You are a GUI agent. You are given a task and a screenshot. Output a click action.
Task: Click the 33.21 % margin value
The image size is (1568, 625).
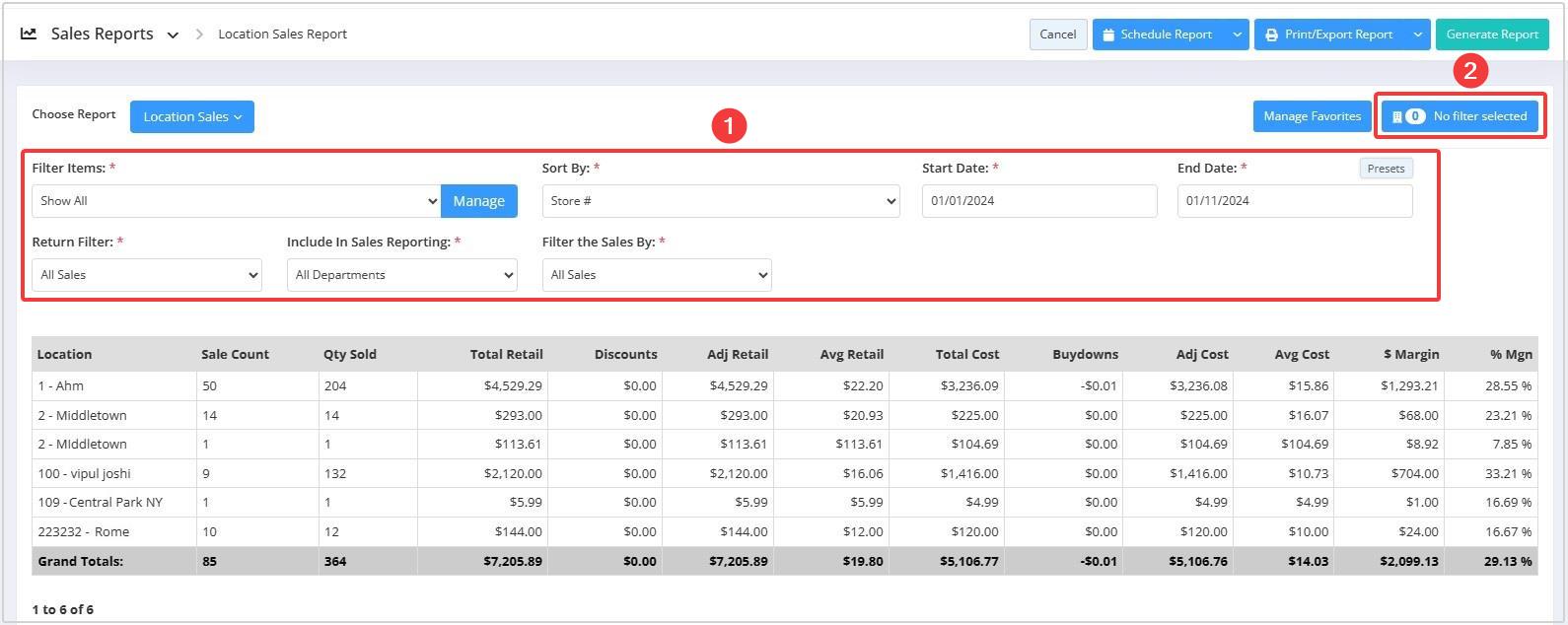(x=1509, y=473)
